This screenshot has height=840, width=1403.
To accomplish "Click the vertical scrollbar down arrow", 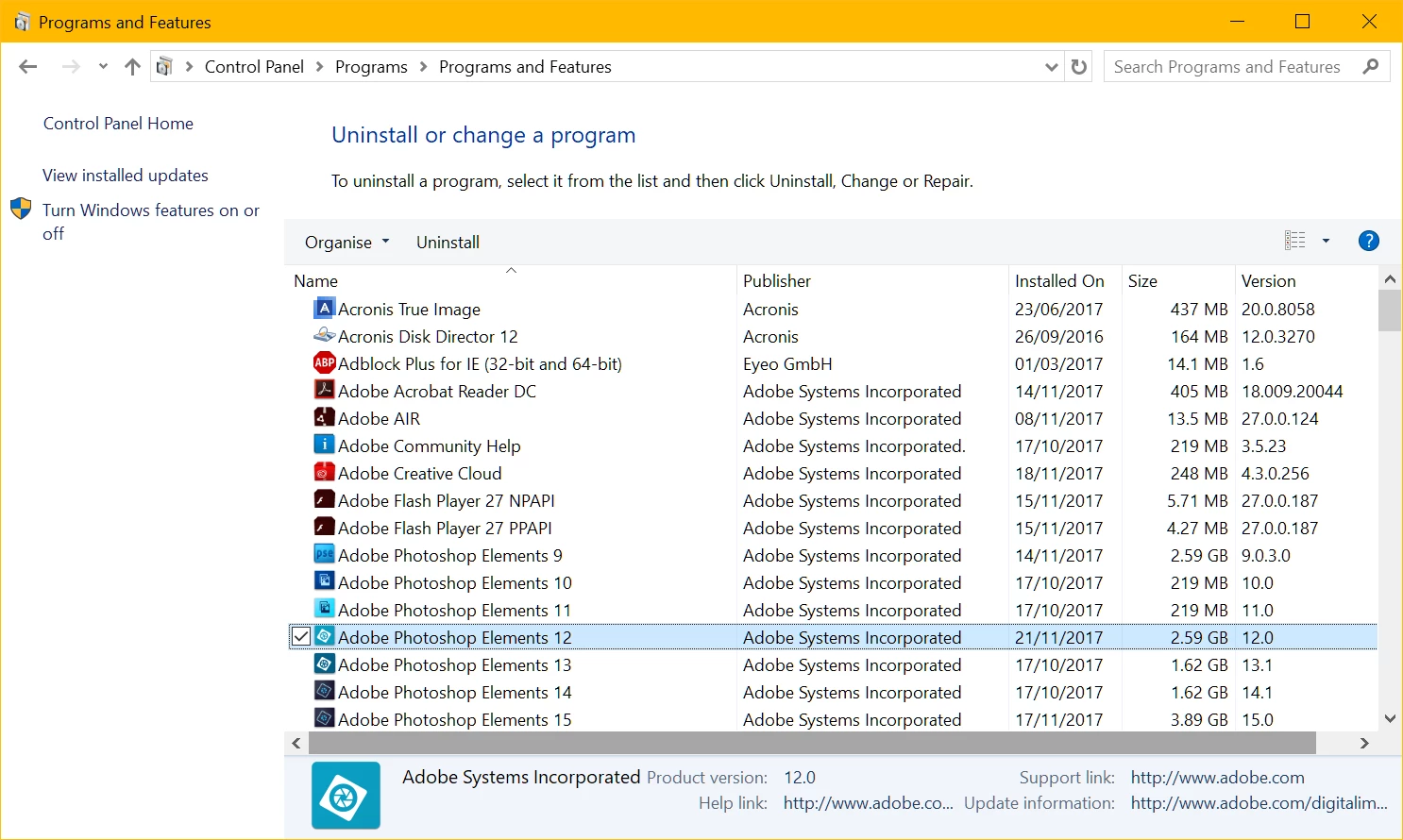I will point(1390,718).
